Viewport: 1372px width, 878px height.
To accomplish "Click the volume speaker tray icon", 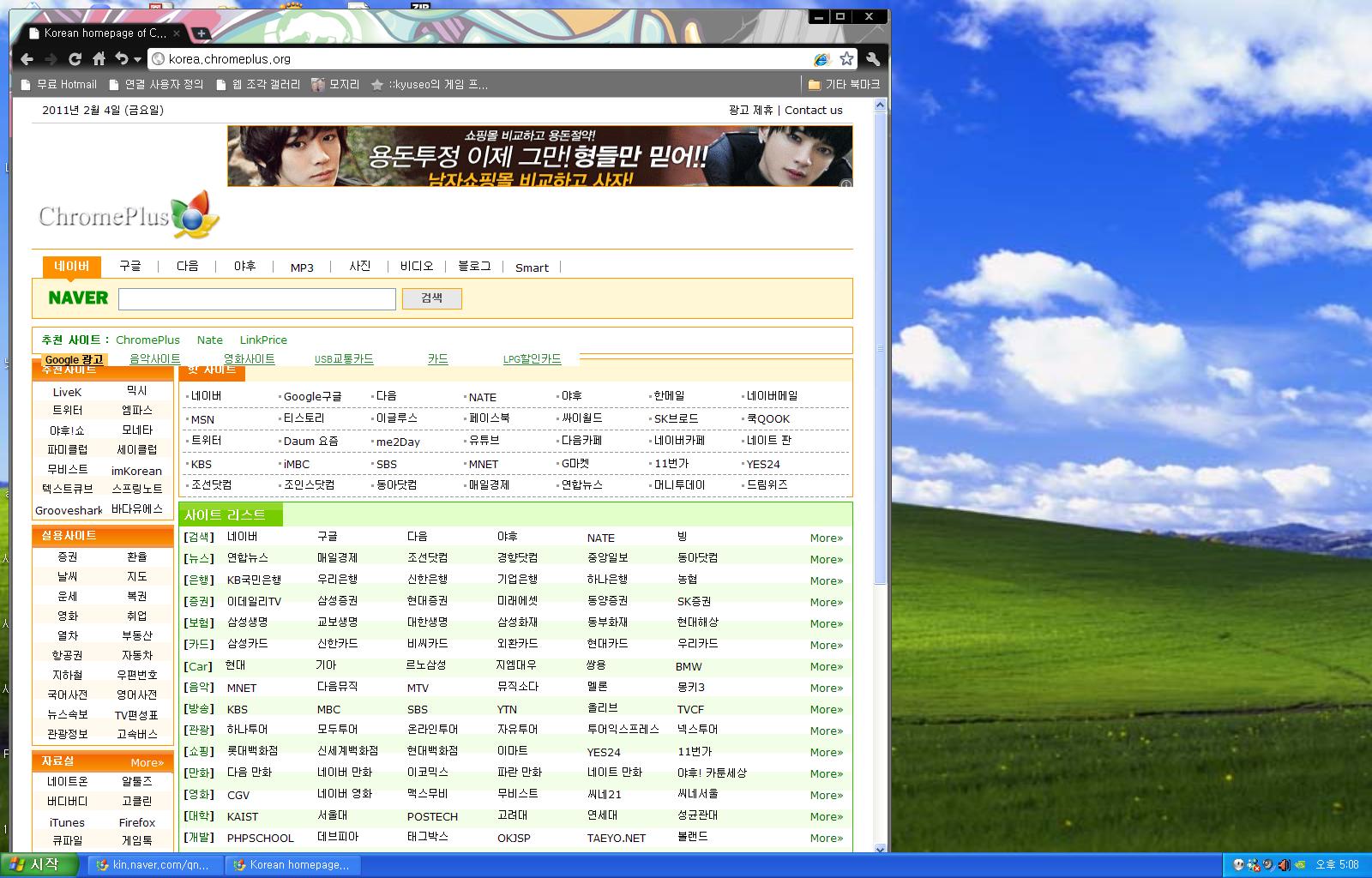I will point(1284,864).
